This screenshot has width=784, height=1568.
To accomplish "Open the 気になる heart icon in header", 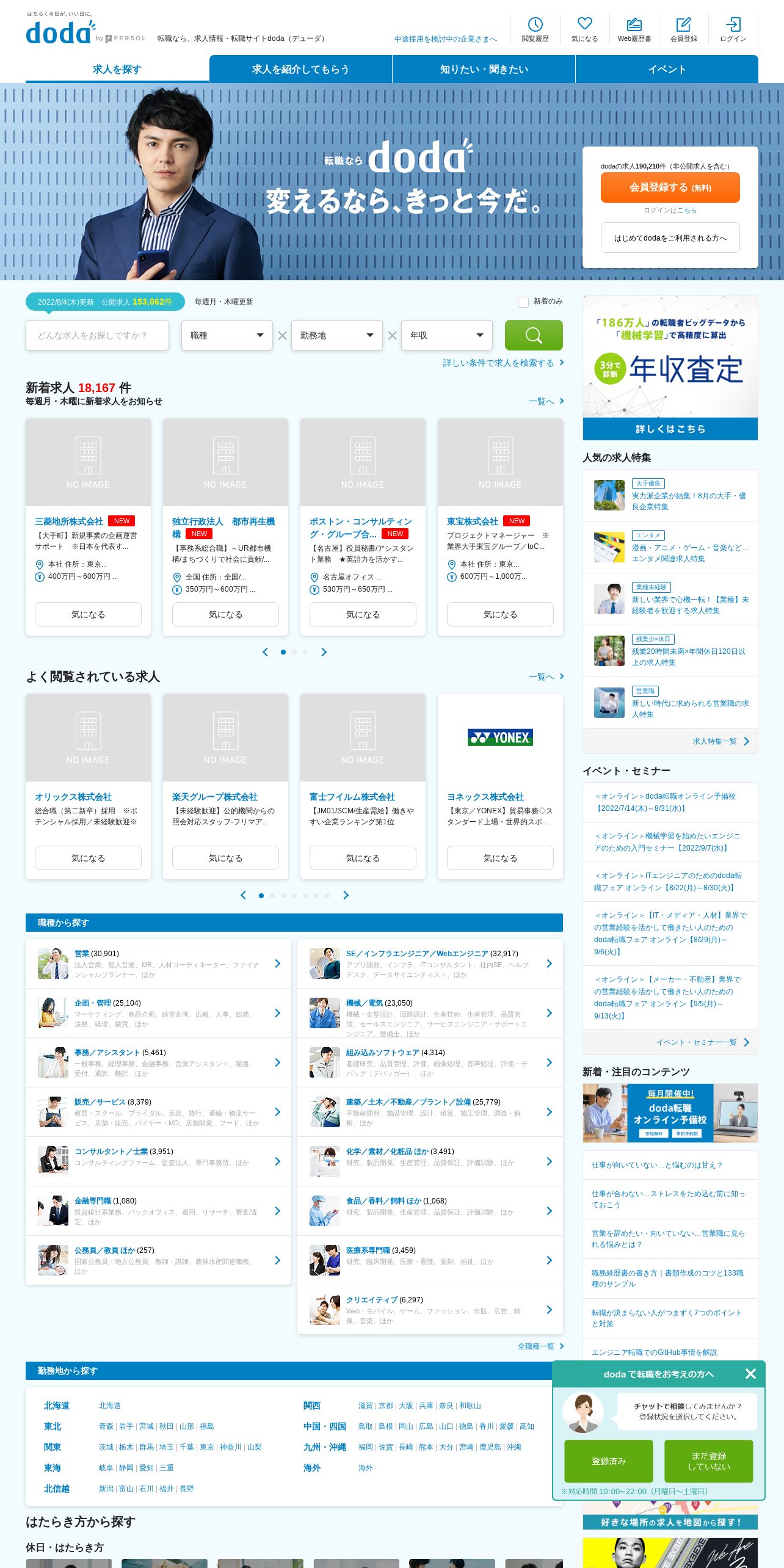I will click(584, 24).
